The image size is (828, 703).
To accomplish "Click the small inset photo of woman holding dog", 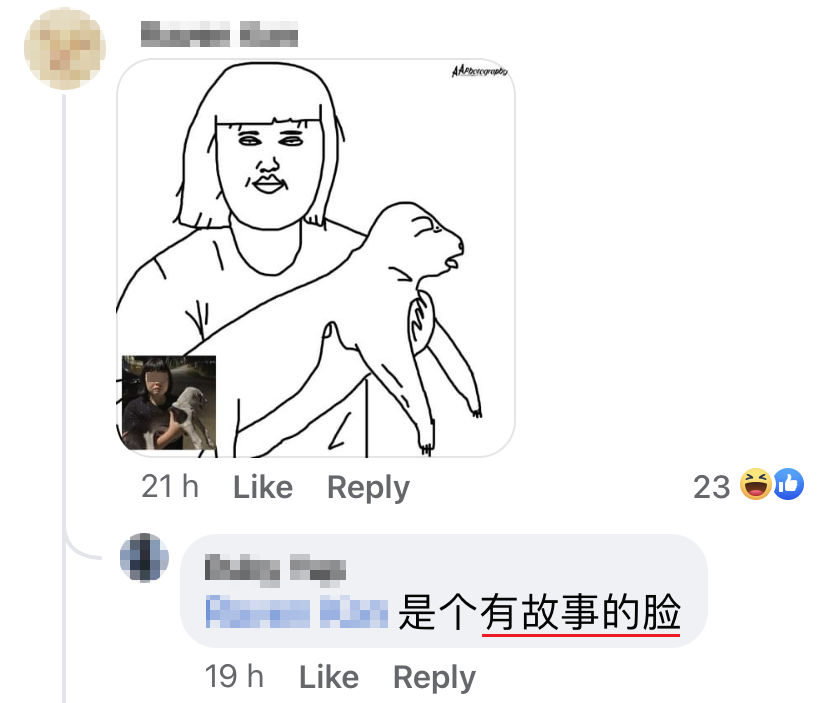I will [x=169, y=402].
